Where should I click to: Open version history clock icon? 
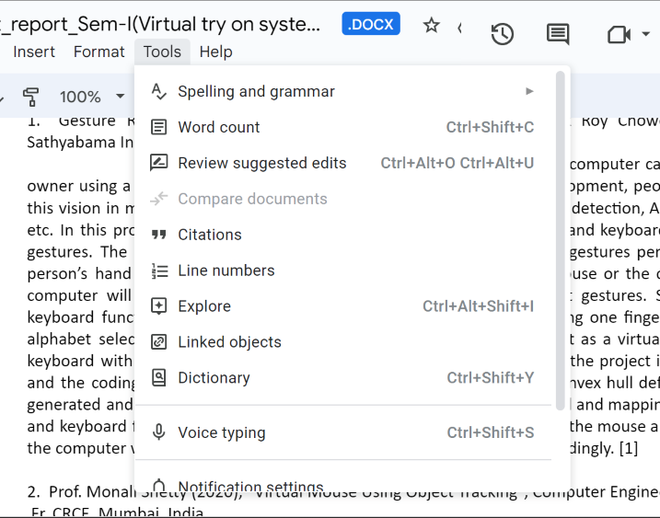coord(502,33)
